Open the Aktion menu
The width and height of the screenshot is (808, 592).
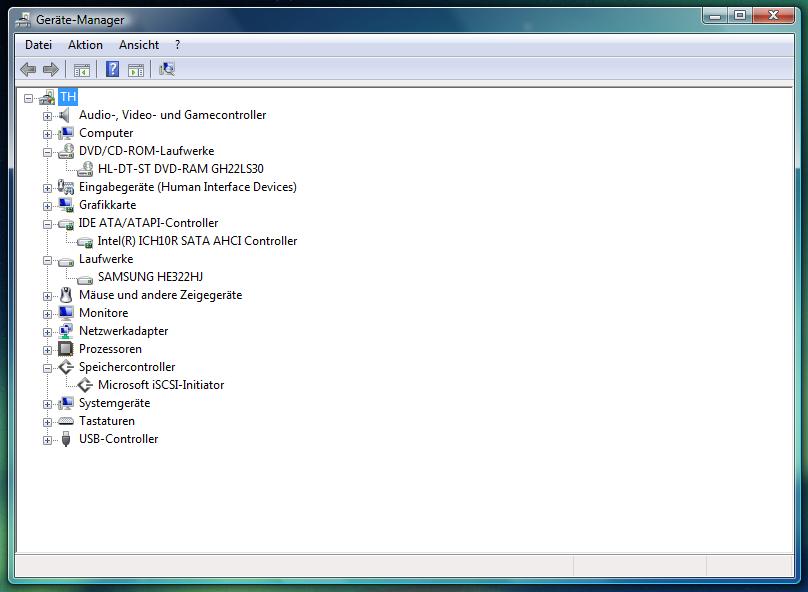[85, 45]
